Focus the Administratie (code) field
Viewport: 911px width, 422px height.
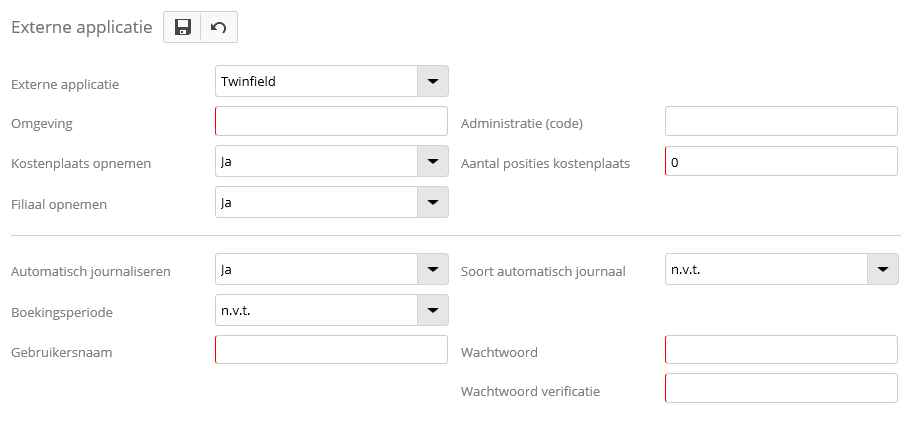781,122
